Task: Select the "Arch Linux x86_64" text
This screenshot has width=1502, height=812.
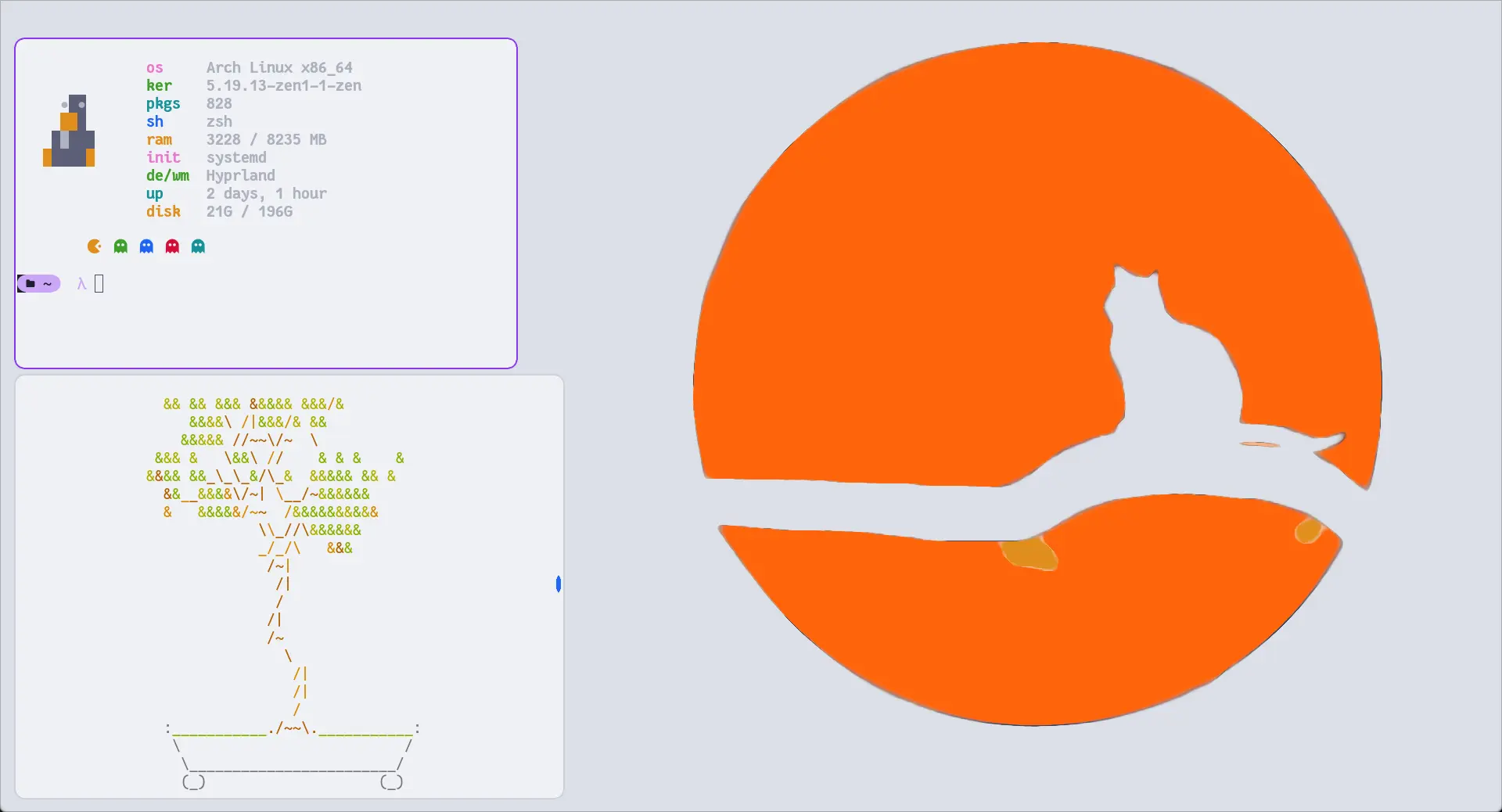Action: pyautogui.click(x=279, y=68)
